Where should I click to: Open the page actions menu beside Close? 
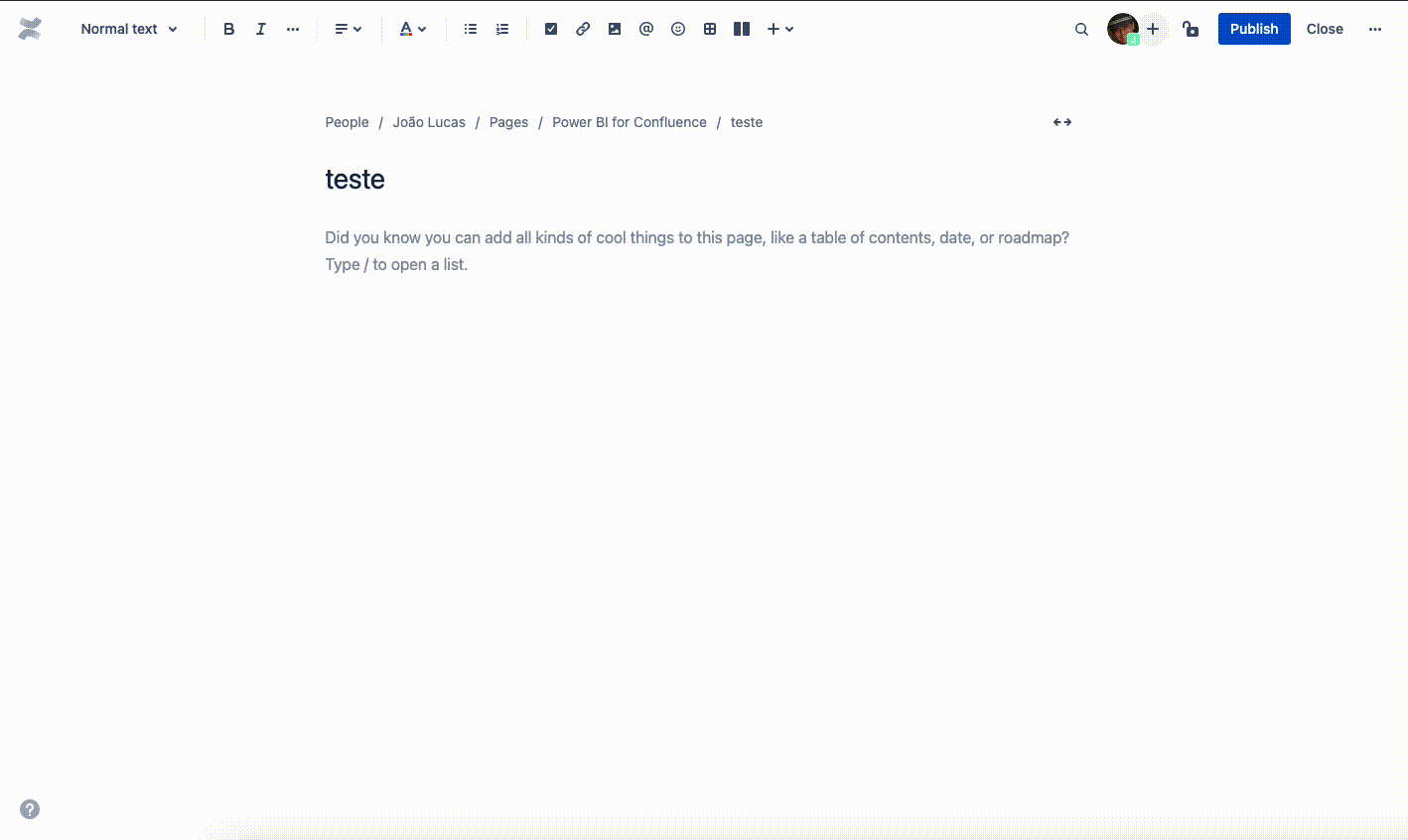[x=1375, y=29]
